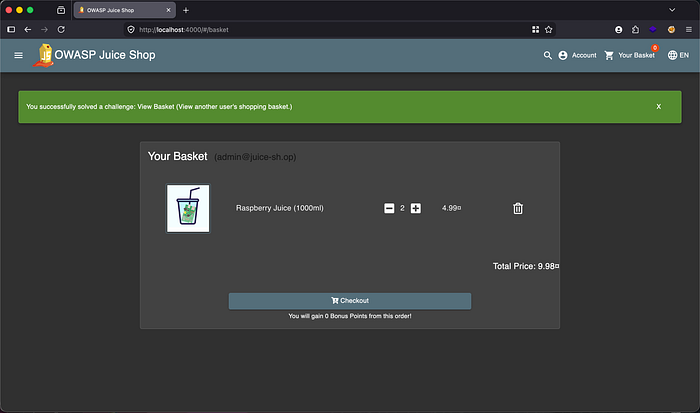Open the grid icon in the address bar

pos(535,29)
